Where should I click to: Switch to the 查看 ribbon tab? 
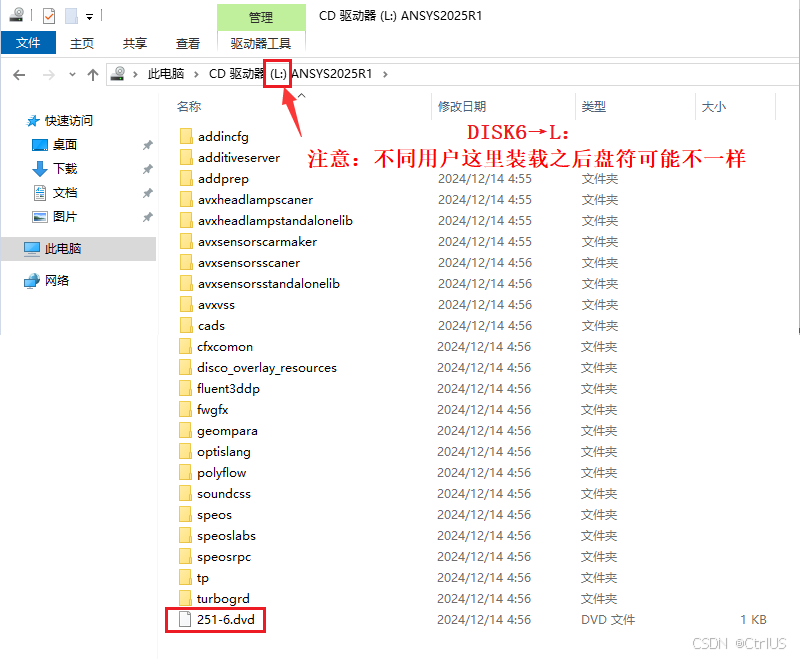click(x=188, y=44)
